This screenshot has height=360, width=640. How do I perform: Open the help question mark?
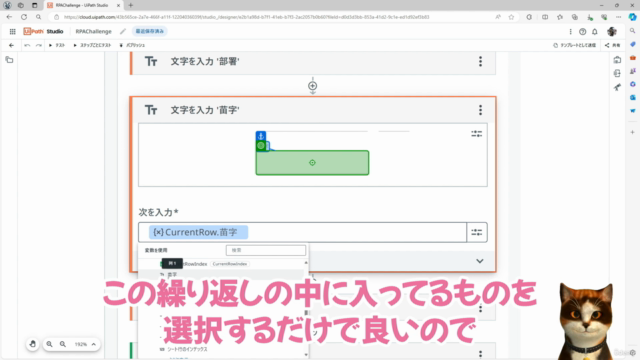[x=582, y=32]
